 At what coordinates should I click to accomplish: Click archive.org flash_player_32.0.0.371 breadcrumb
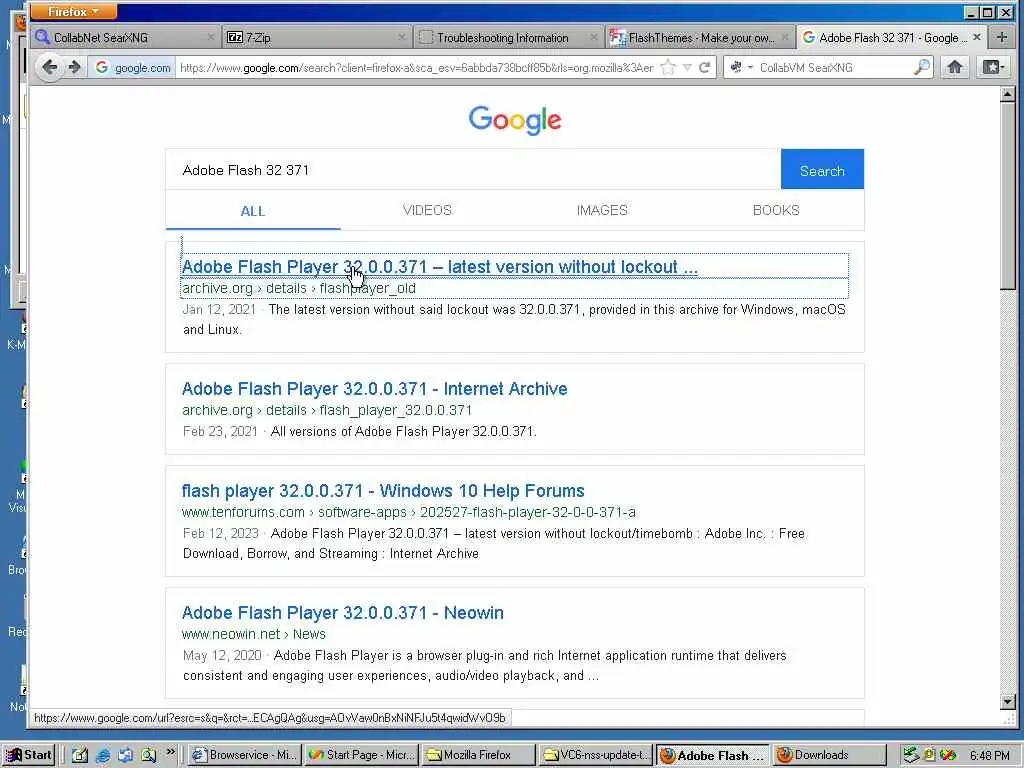click(327, 410)
